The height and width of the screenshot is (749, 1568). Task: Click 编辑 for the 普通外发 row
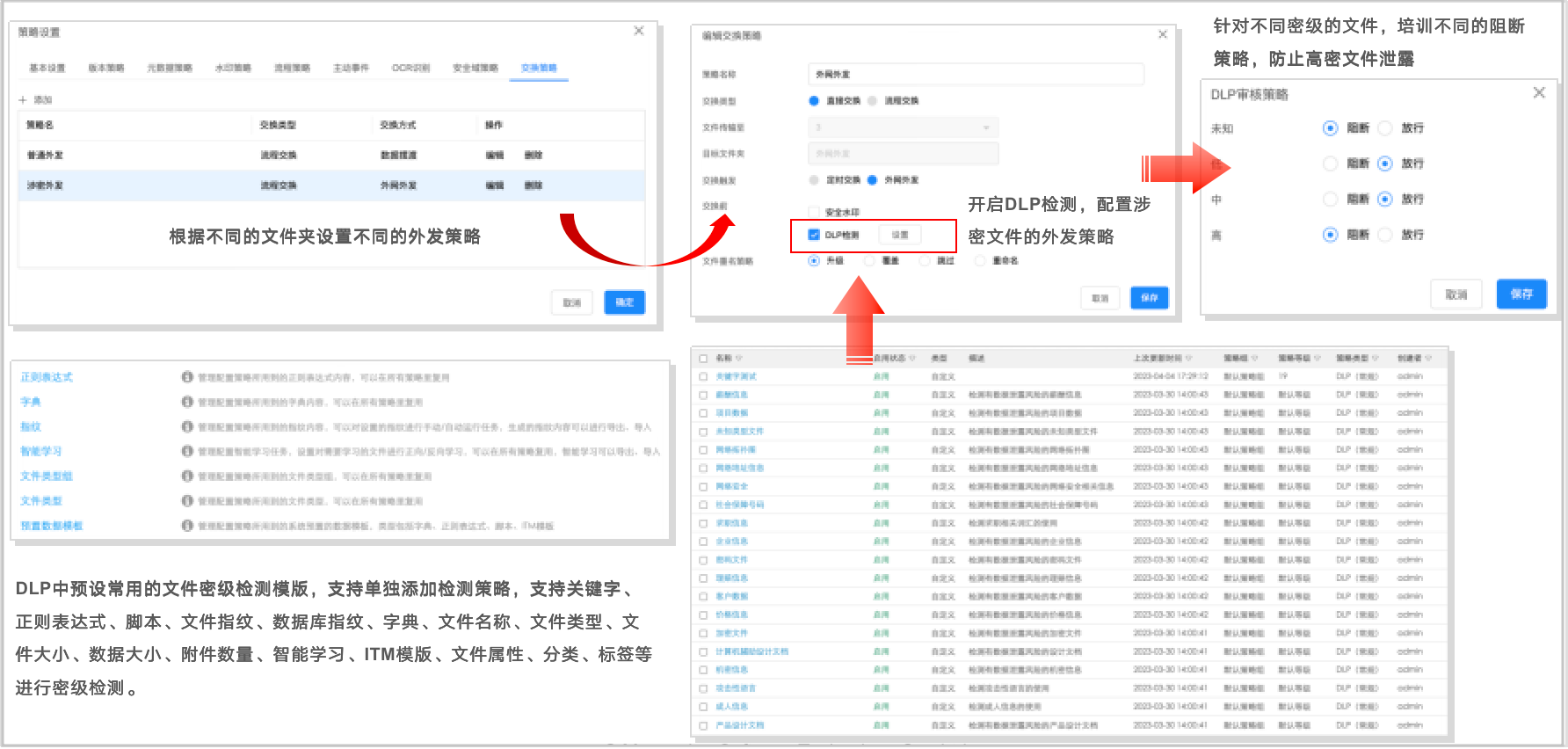point(495,156)
